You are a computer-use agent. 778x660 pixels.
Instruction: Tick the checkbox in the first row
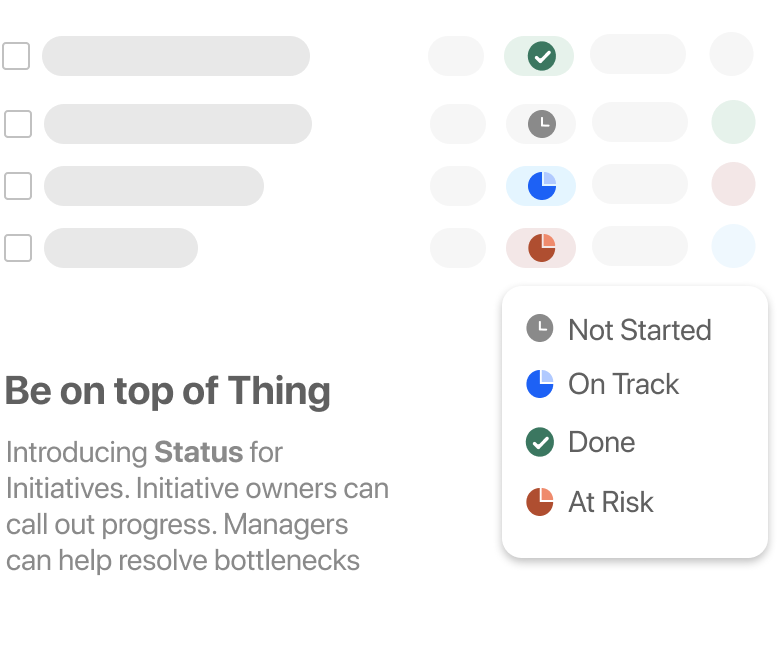(16, 56)
